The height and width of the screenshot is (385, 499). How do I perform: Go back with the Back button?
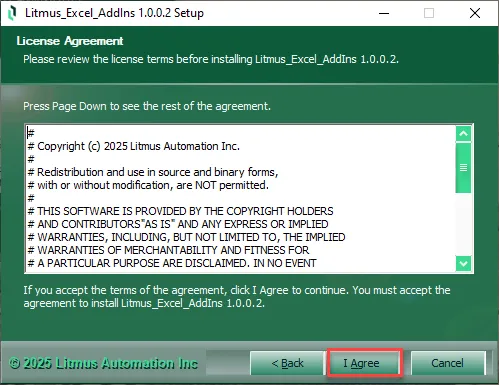(287, 363)
